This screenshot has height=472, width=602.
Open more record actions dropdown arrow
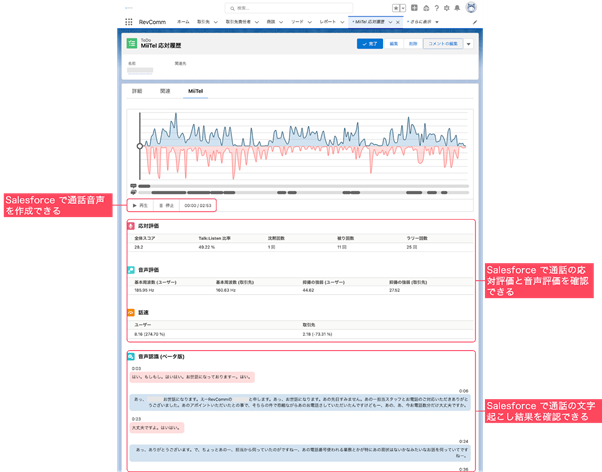point(468,44)
